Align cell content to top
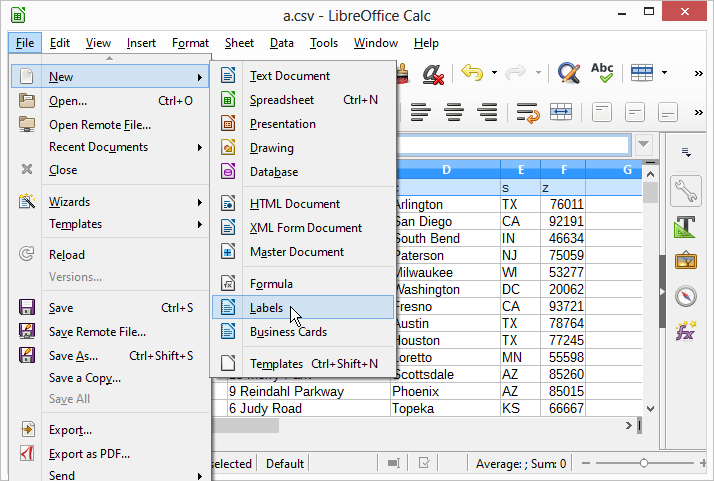Screen dimensions: 714x481 [602, 113]
